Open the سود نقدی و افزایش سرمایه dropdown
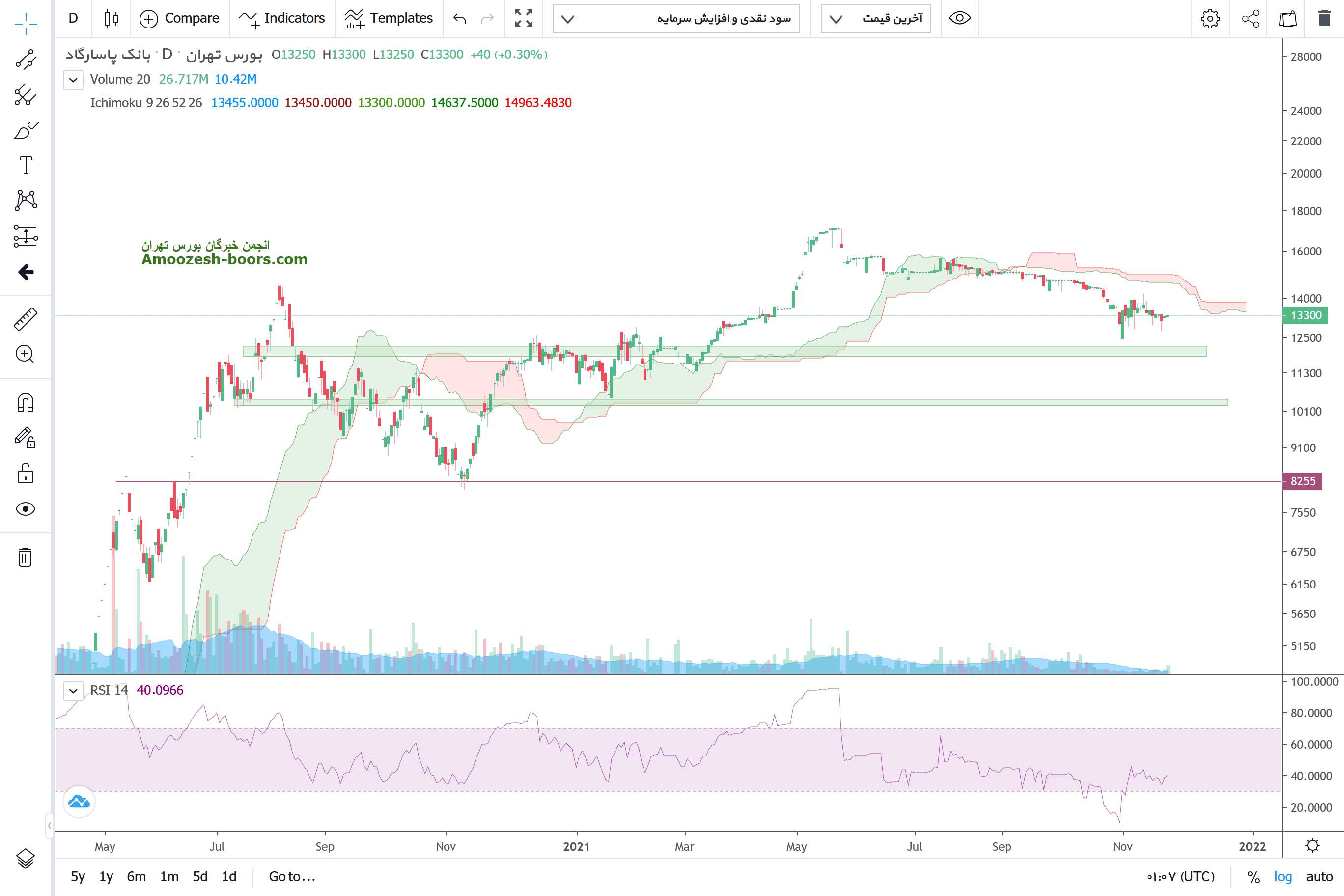This screenshot has width=1344, height=896. (x=676, y=19)
